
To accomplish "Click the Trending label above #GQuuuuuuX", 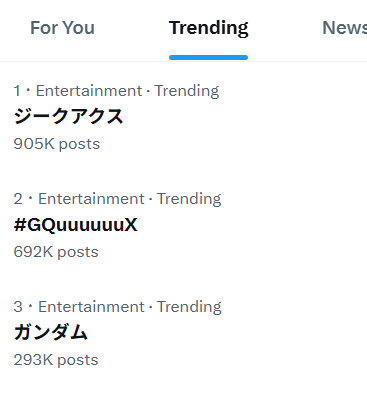I will [189, 199].
